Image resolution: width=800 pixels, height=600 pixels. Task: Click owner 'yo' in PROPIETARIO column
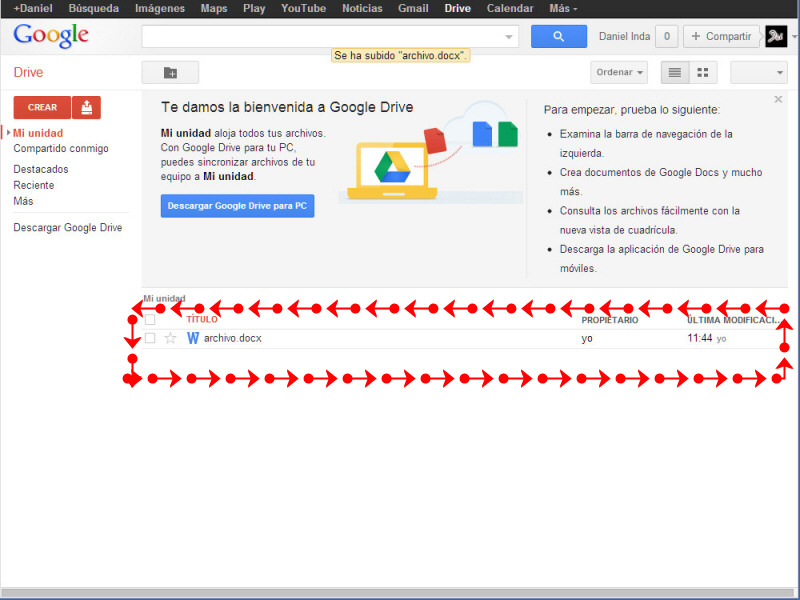(587, 338)
